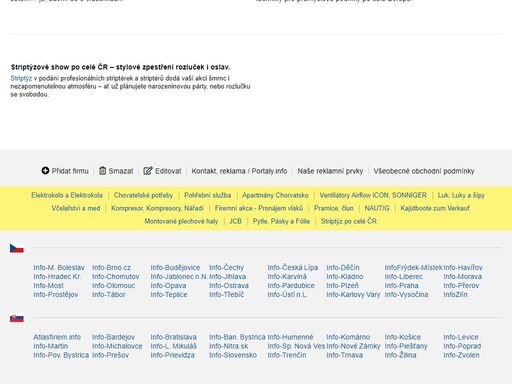This screenshot has height=384, width=512.
Task: Open Info-Hradec Kr. link
Action: tap(57, 277)
